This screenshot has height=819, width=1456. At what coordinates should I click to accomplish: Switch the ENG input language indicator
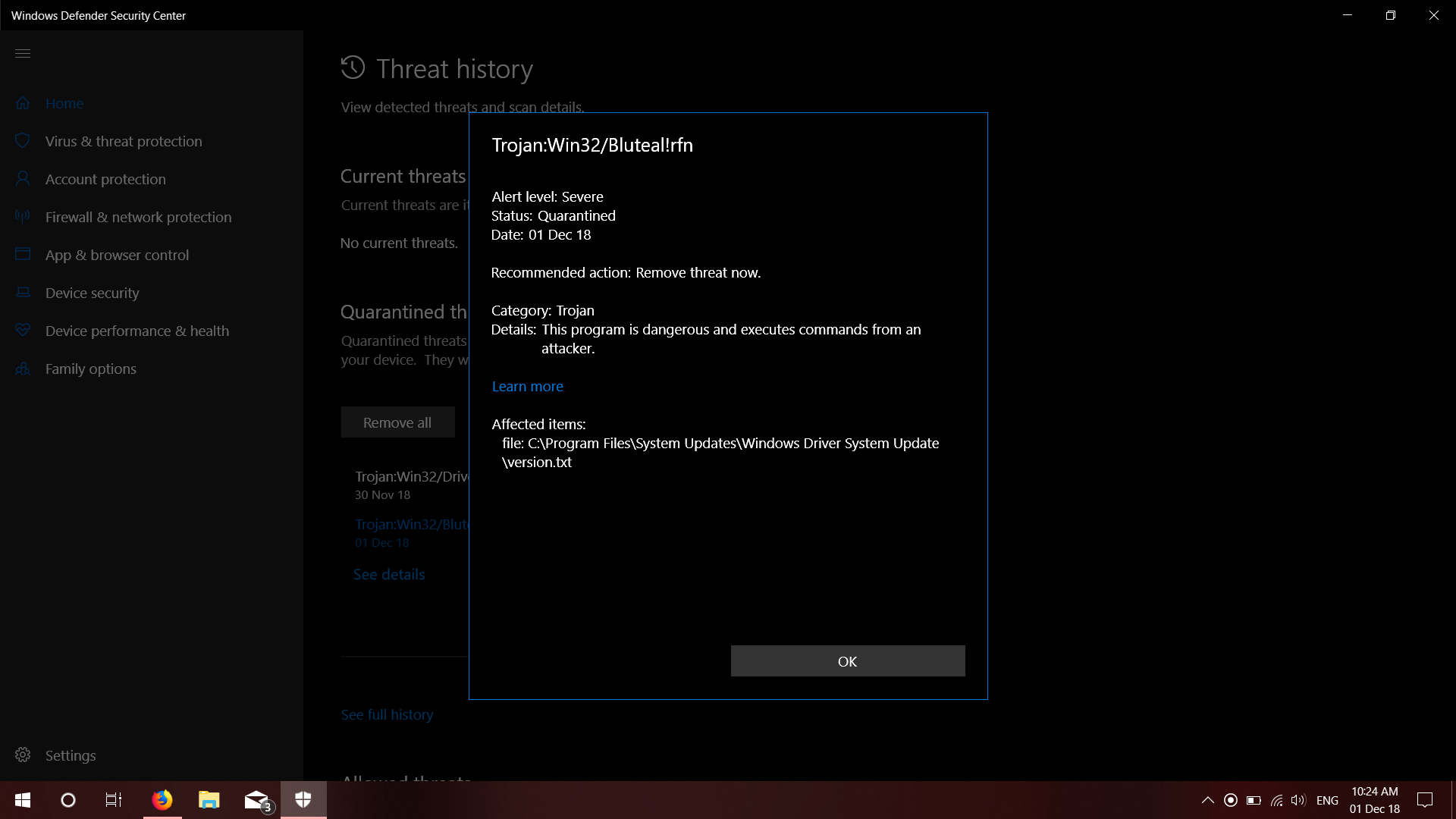pos(1327,800)
